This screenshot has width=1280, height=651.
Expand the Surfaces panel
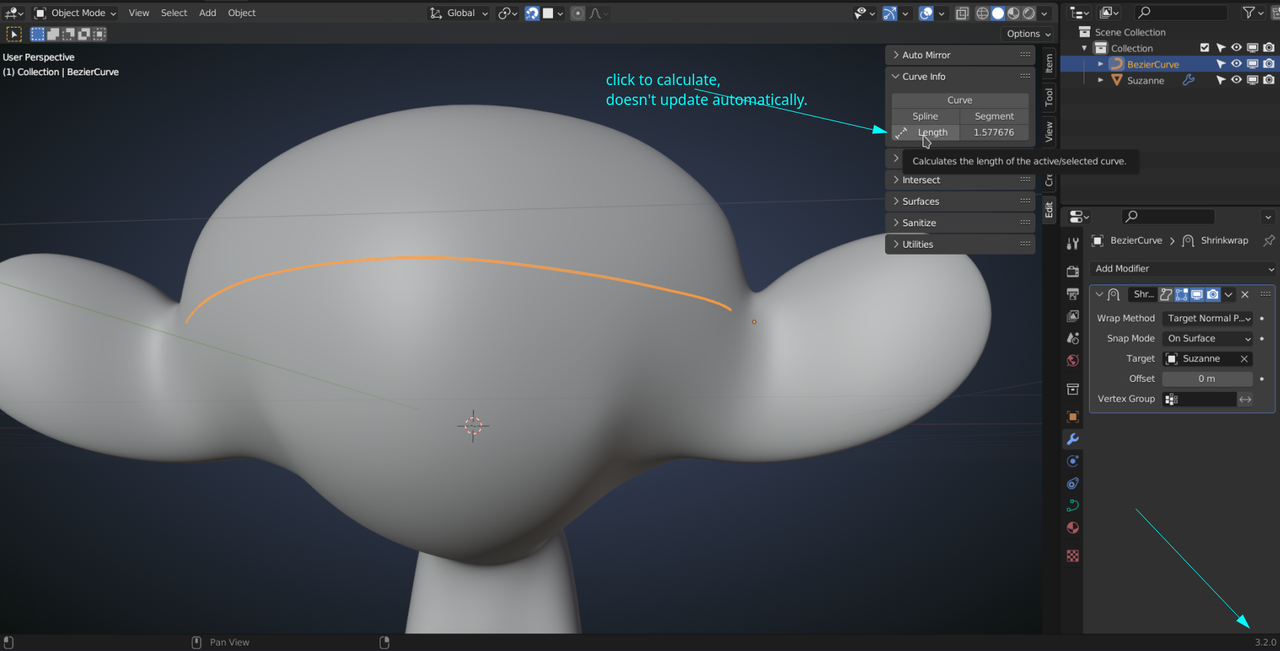click(960, 201)
